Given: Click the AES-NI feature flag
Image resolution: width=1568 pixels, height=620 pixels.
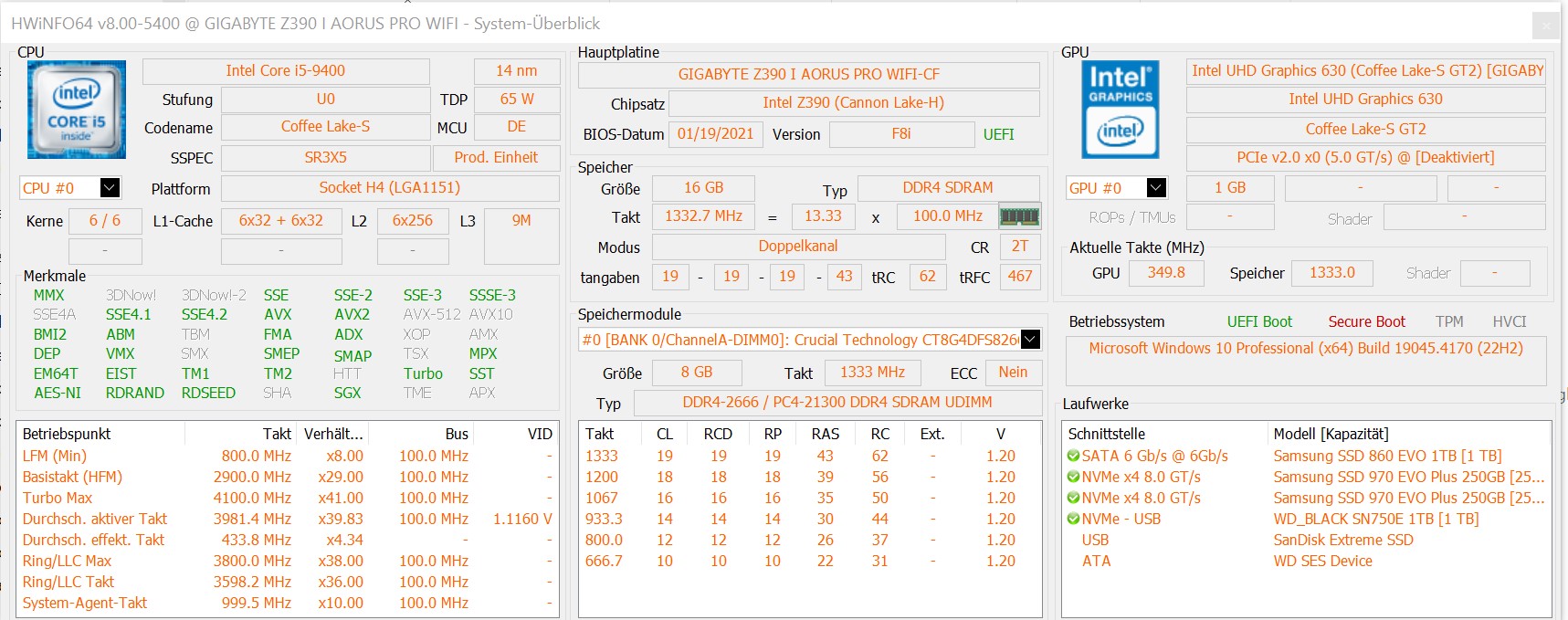Looking at the screenshot, I should click(x=58, y=393).
